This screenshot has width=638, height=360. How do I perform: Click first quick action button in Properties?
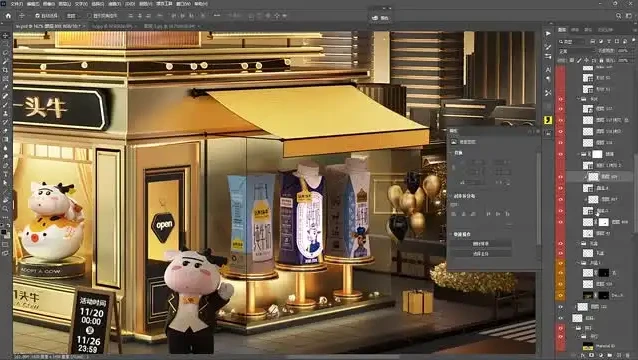click(x=481, y=244)
